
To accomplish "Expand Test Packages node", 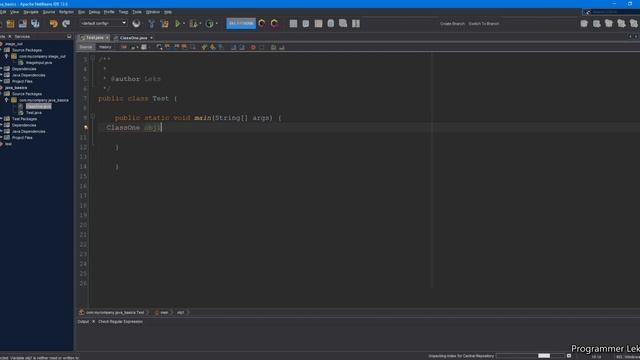I will 1,119.
